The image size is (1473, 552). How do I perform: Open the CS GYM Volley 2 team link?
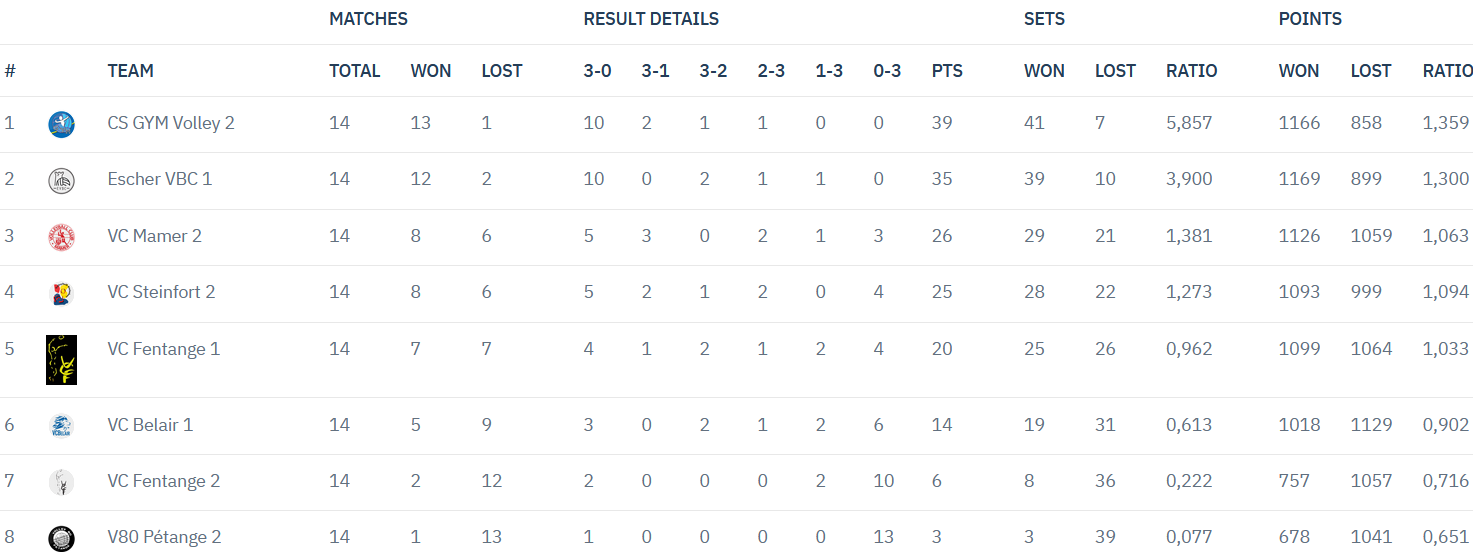[x=171, y=123]
